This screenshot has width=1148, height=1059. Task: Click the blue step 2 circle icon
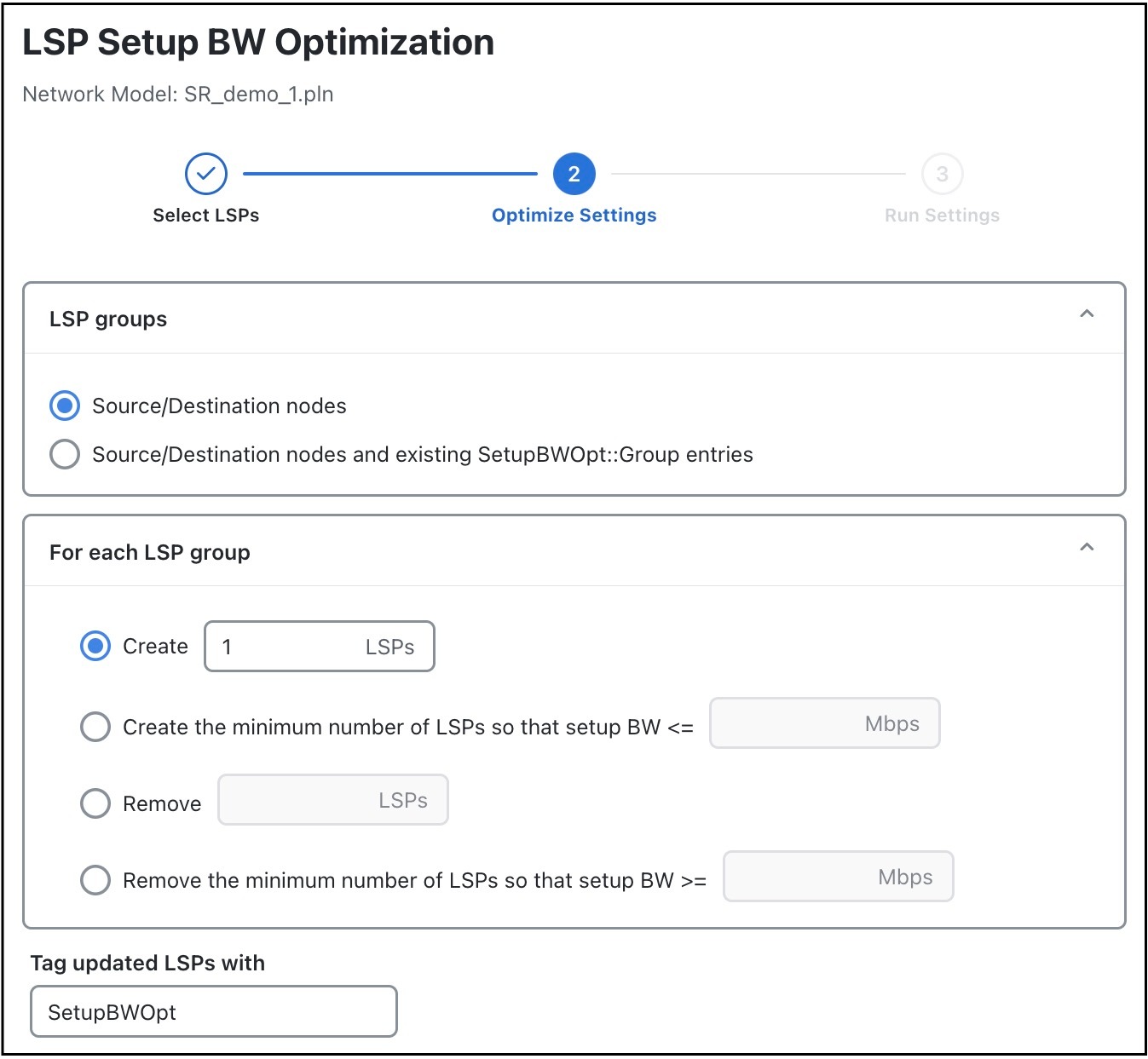pyautogui.click(x=573, y=173)
